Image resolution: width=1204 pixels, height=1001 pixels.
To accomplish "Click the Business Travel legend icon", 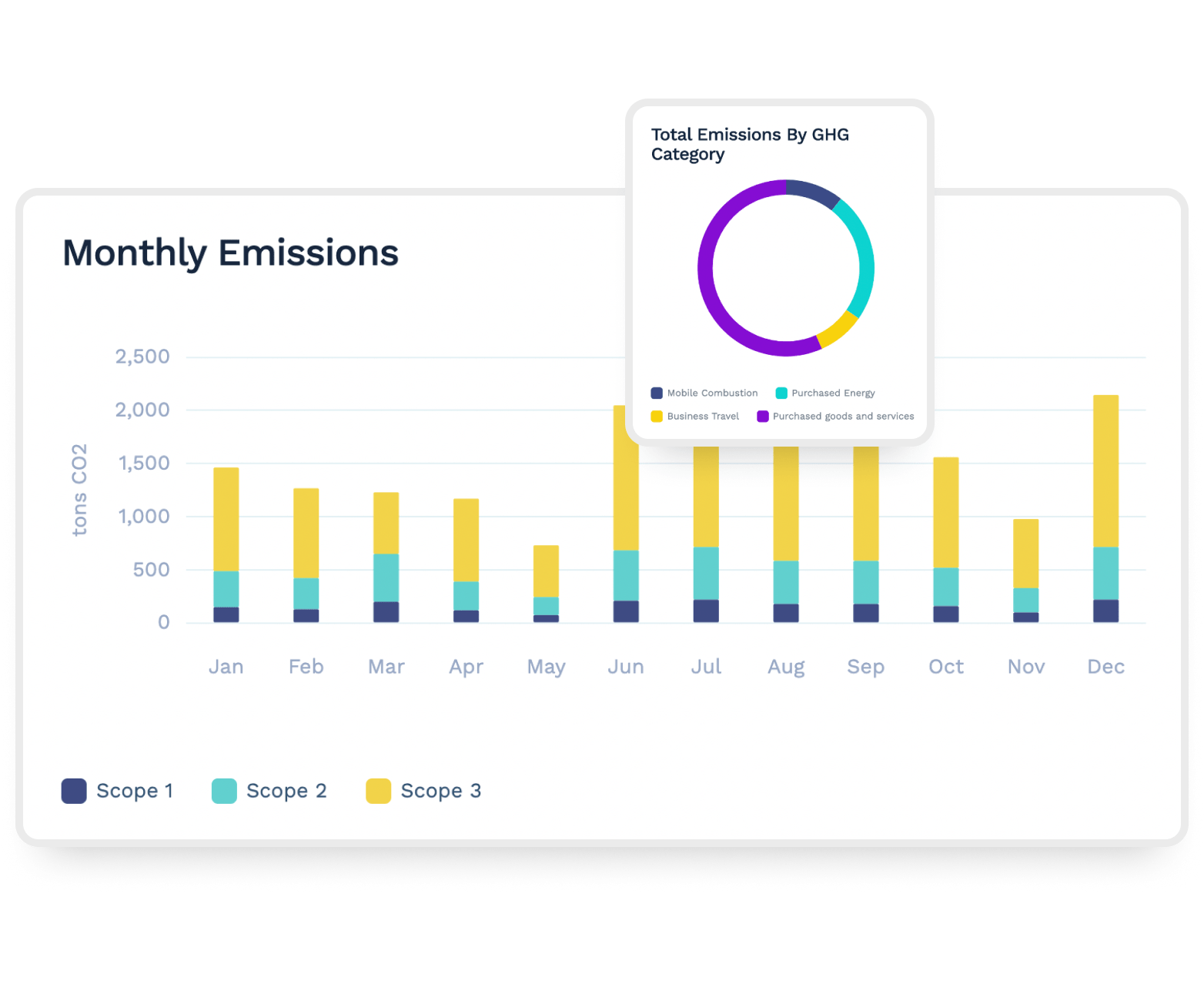I will [655, 416].
